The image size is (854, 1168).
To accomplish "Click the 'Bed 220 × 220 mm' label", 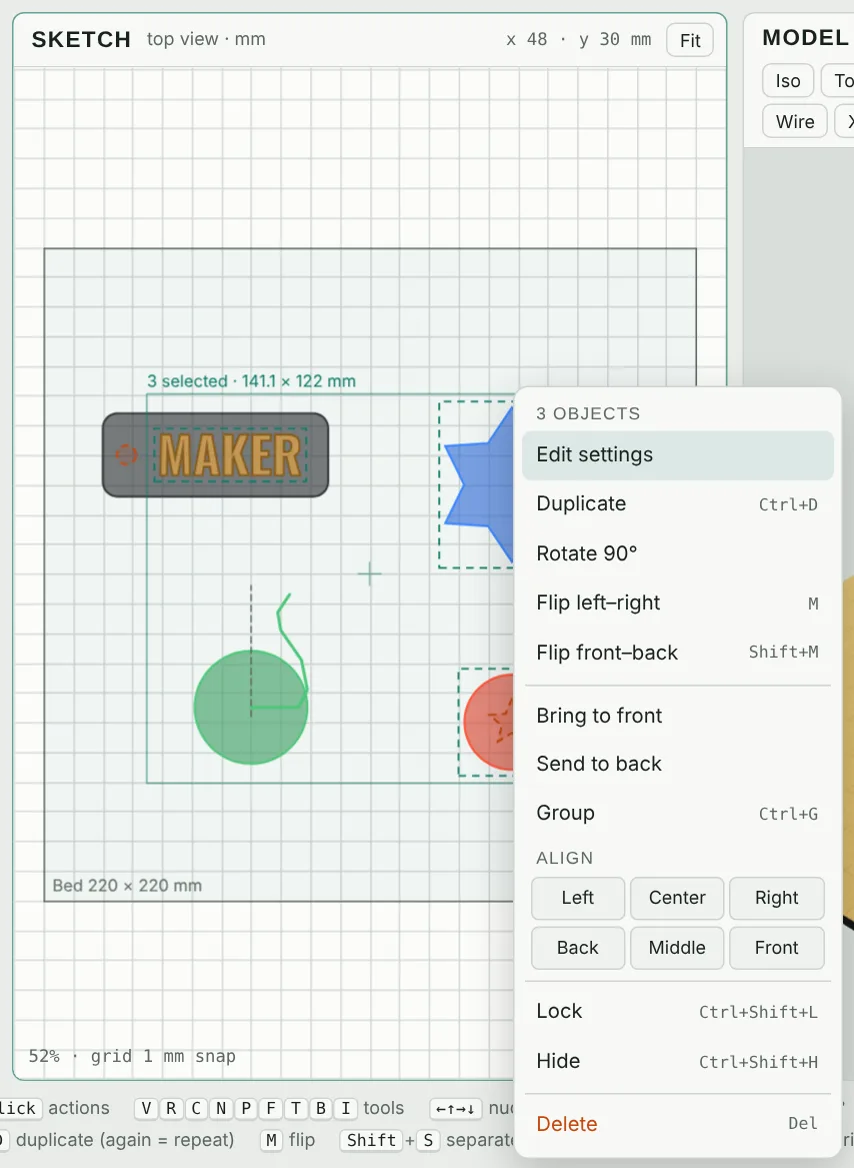I will (x=127, y=886).
